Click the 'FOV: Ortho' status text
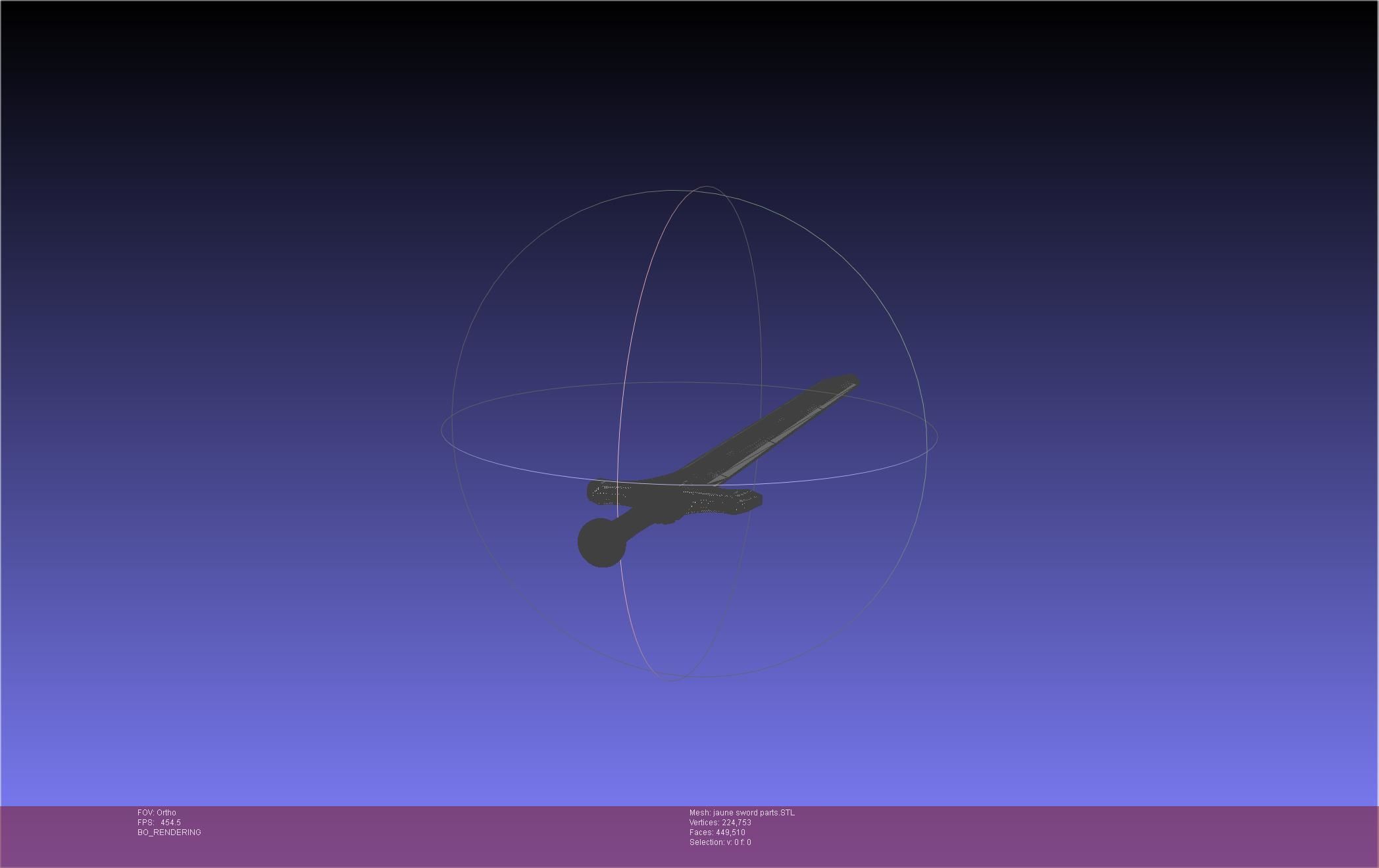Screen dimensions: 1379x868 pos(157,813)
